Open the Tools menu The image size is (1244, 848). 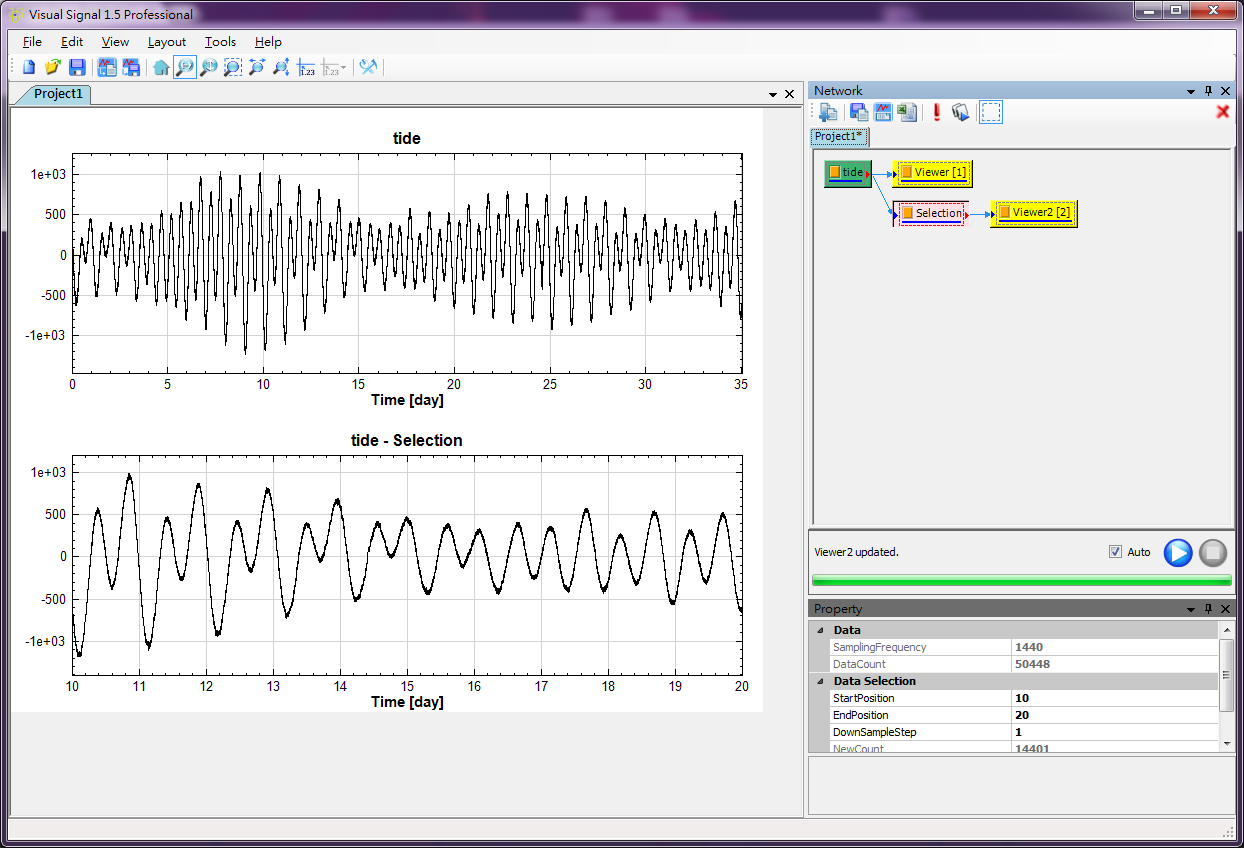pos(220,42)
